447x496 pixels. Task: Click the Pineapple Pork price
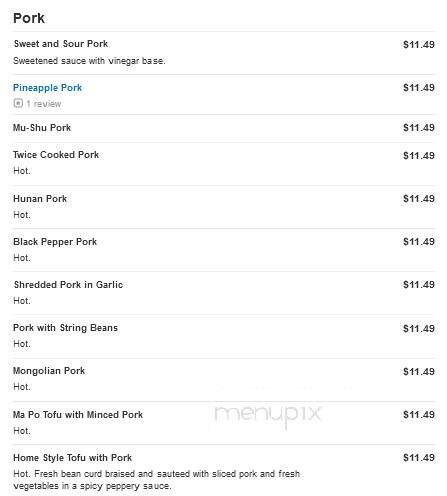(x=419, y=88)
